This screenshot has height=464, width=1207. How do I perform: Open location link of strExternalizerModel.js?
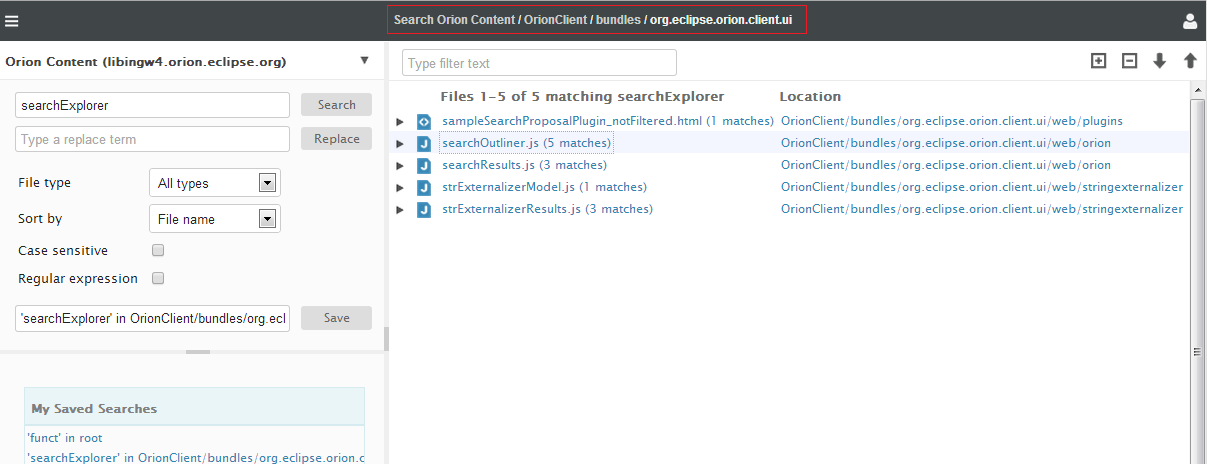coord(982,187)
